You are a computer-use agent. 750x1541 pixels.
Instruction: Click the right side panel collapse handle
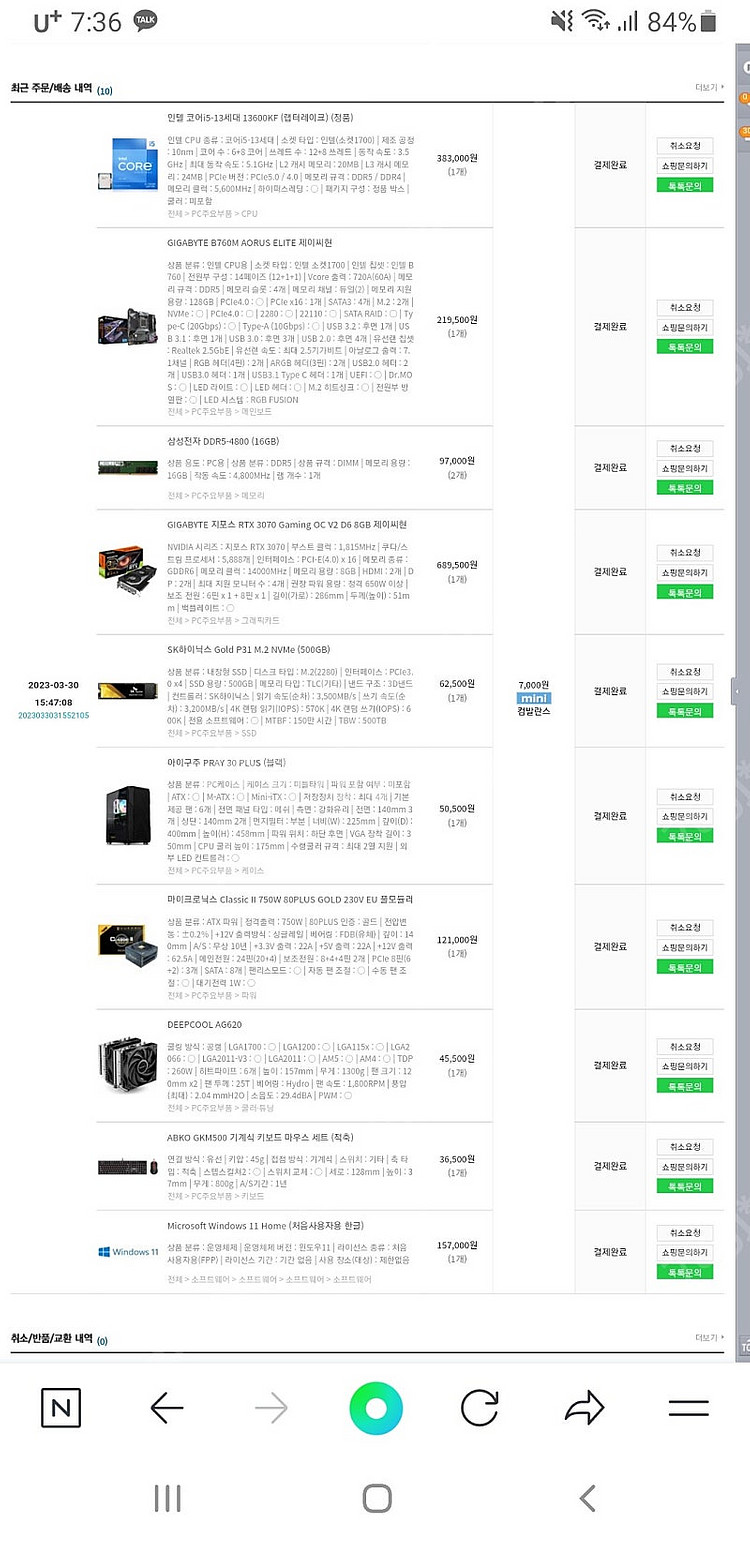(x=736, y=691)
